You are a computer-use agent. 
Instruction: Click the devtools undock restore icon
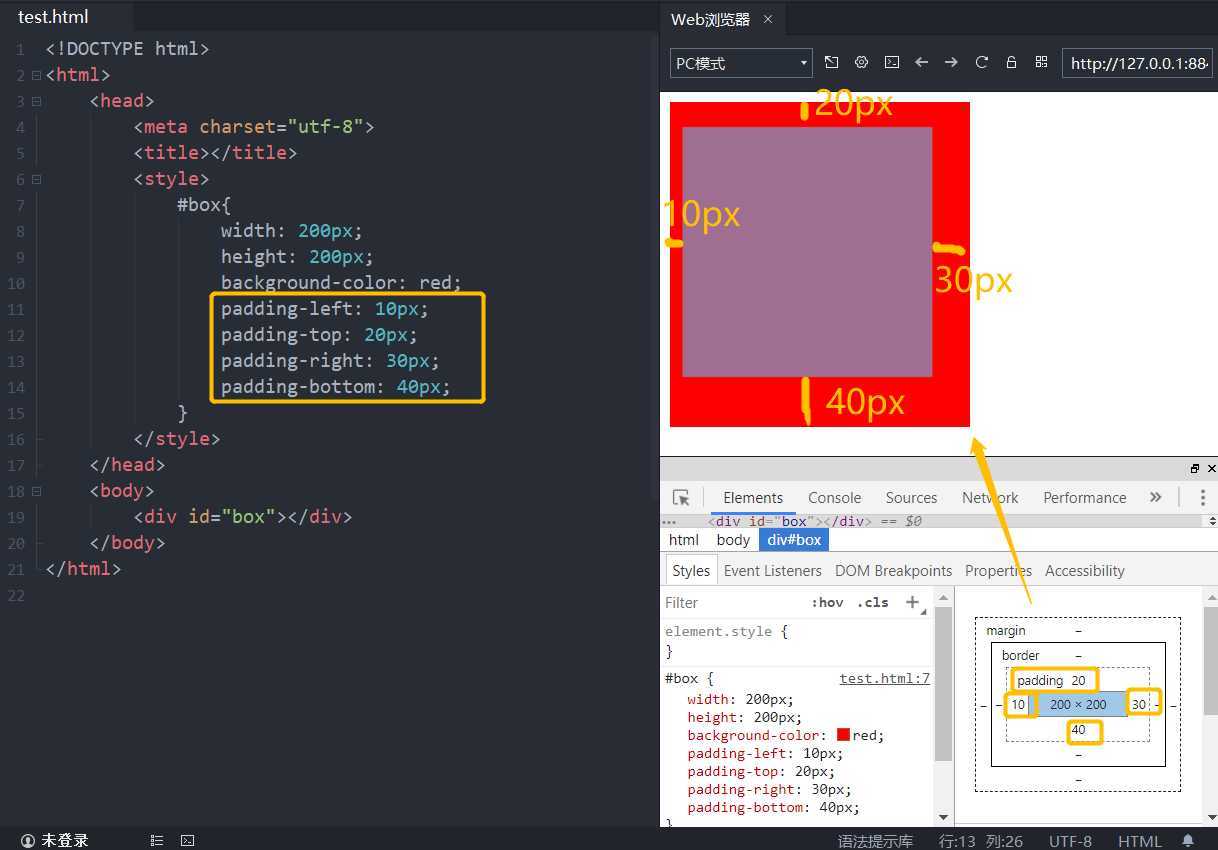(1194, 468)
